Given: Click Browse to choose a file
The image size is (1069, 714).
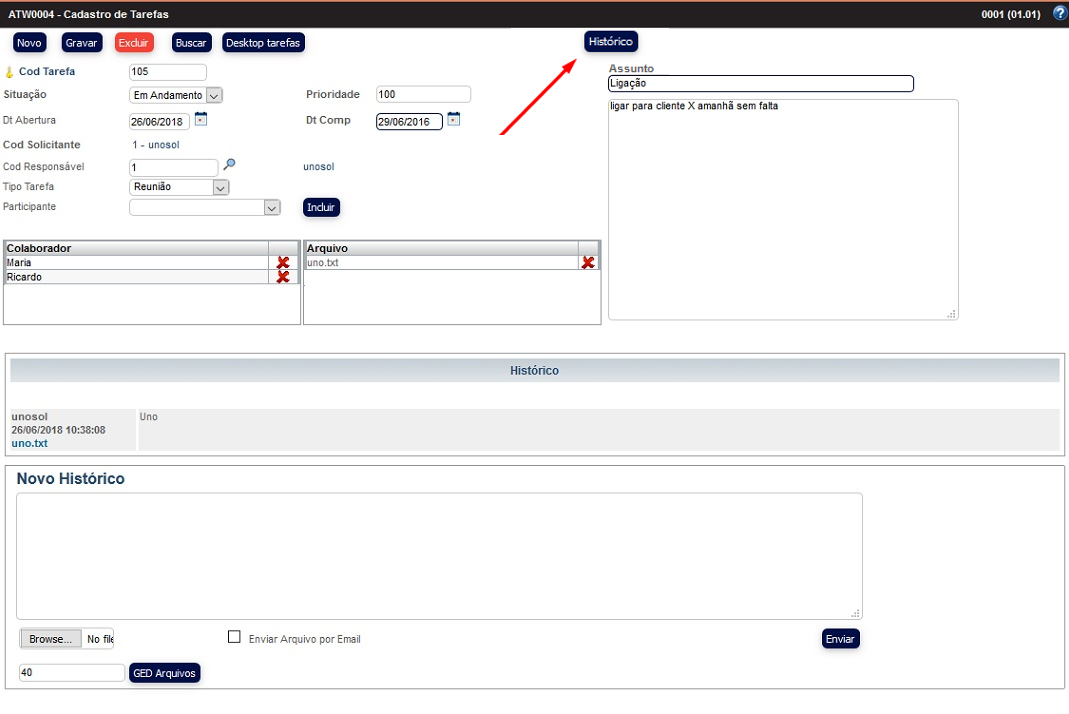Looking at the screenshot, I should (50, 639).
